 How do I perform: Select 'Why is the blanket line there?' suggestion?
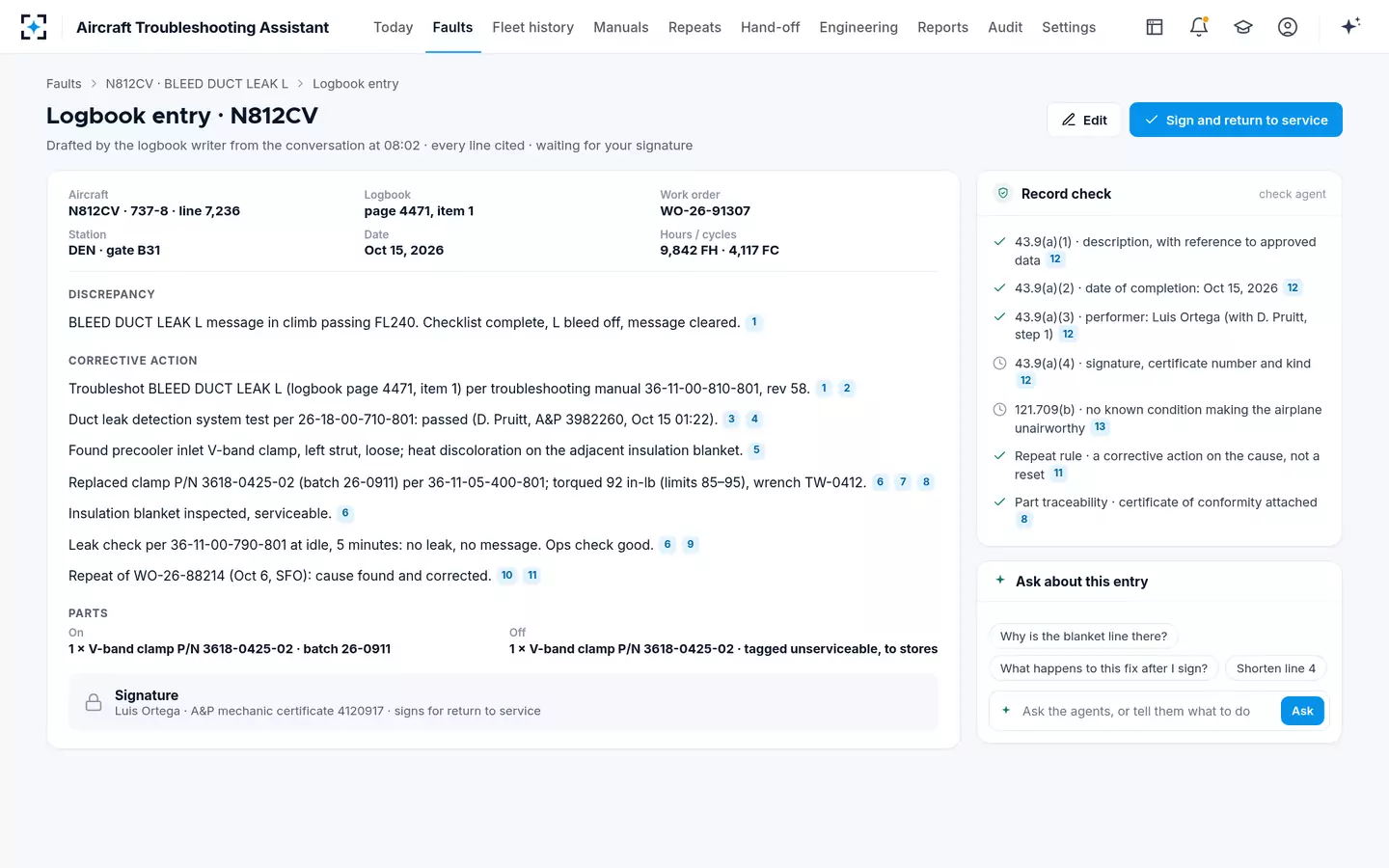1083,637
